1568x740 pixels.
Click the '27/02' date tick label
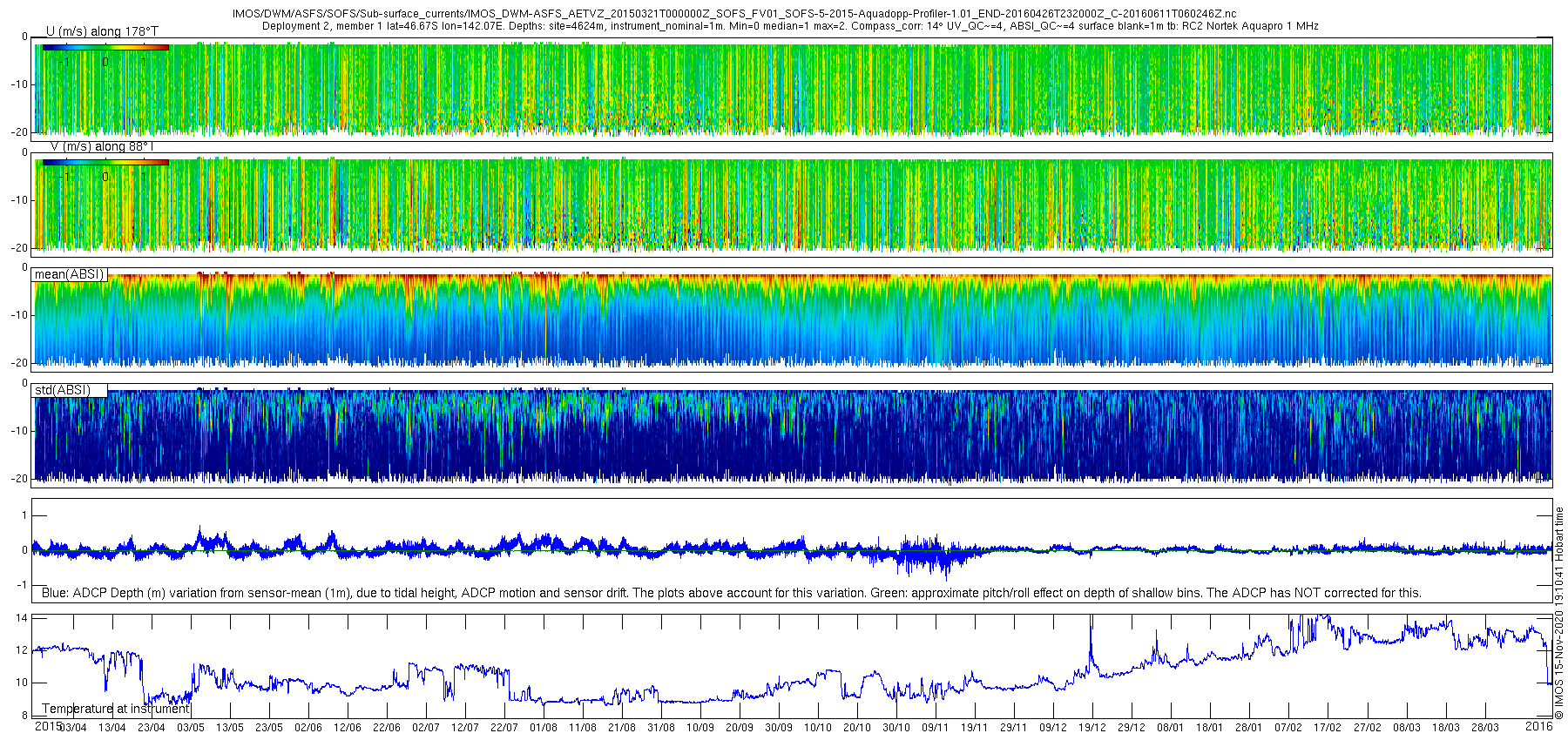tap(1367, 728)
